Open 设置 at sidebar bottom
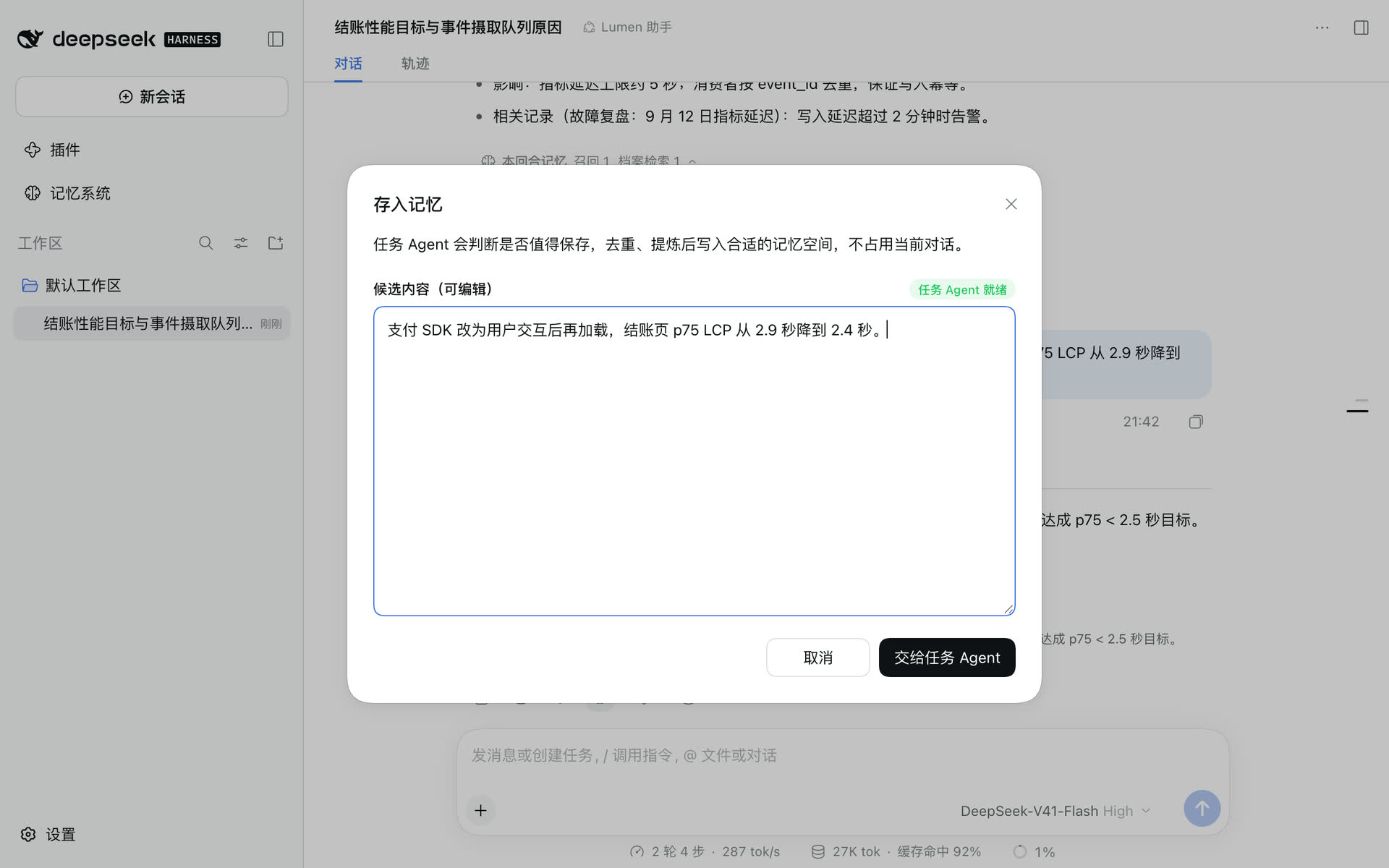Image resolution: width=1389 pixels, height=868 pixels. [48, 834]
